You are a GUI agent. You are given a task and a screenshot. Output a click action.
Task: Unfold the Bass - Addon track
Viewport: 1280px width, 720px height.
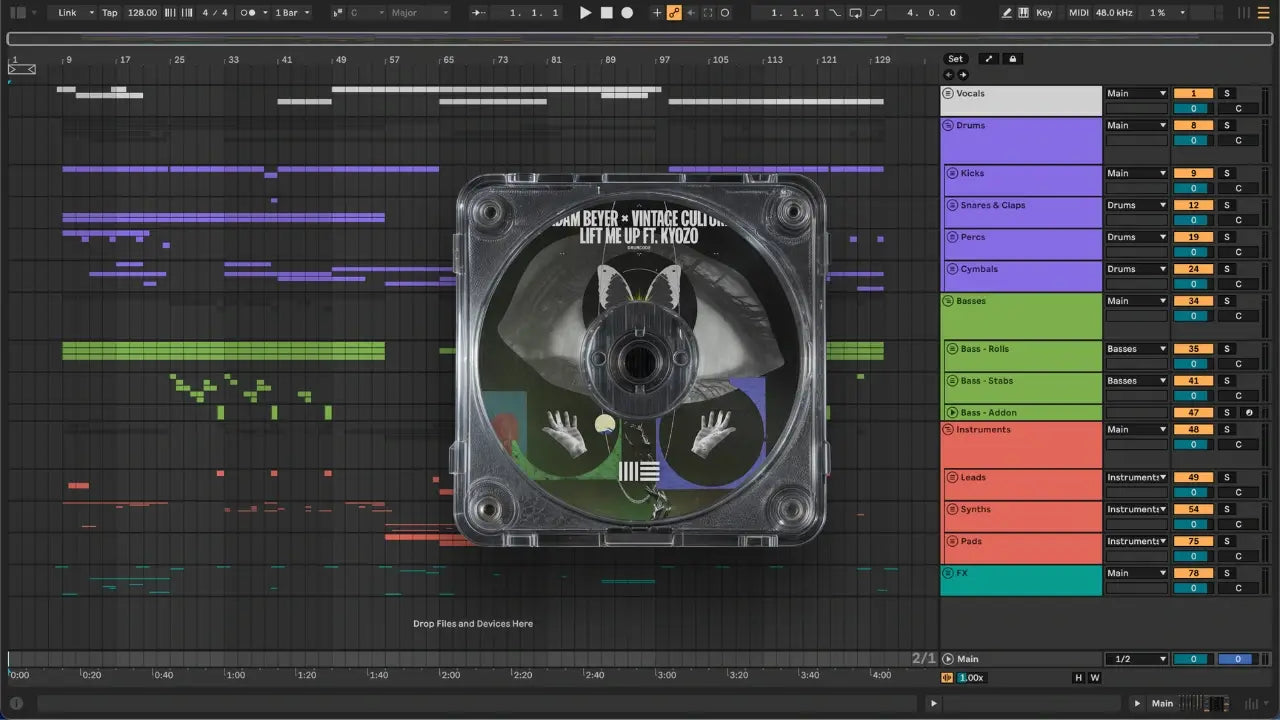(952, 413)
